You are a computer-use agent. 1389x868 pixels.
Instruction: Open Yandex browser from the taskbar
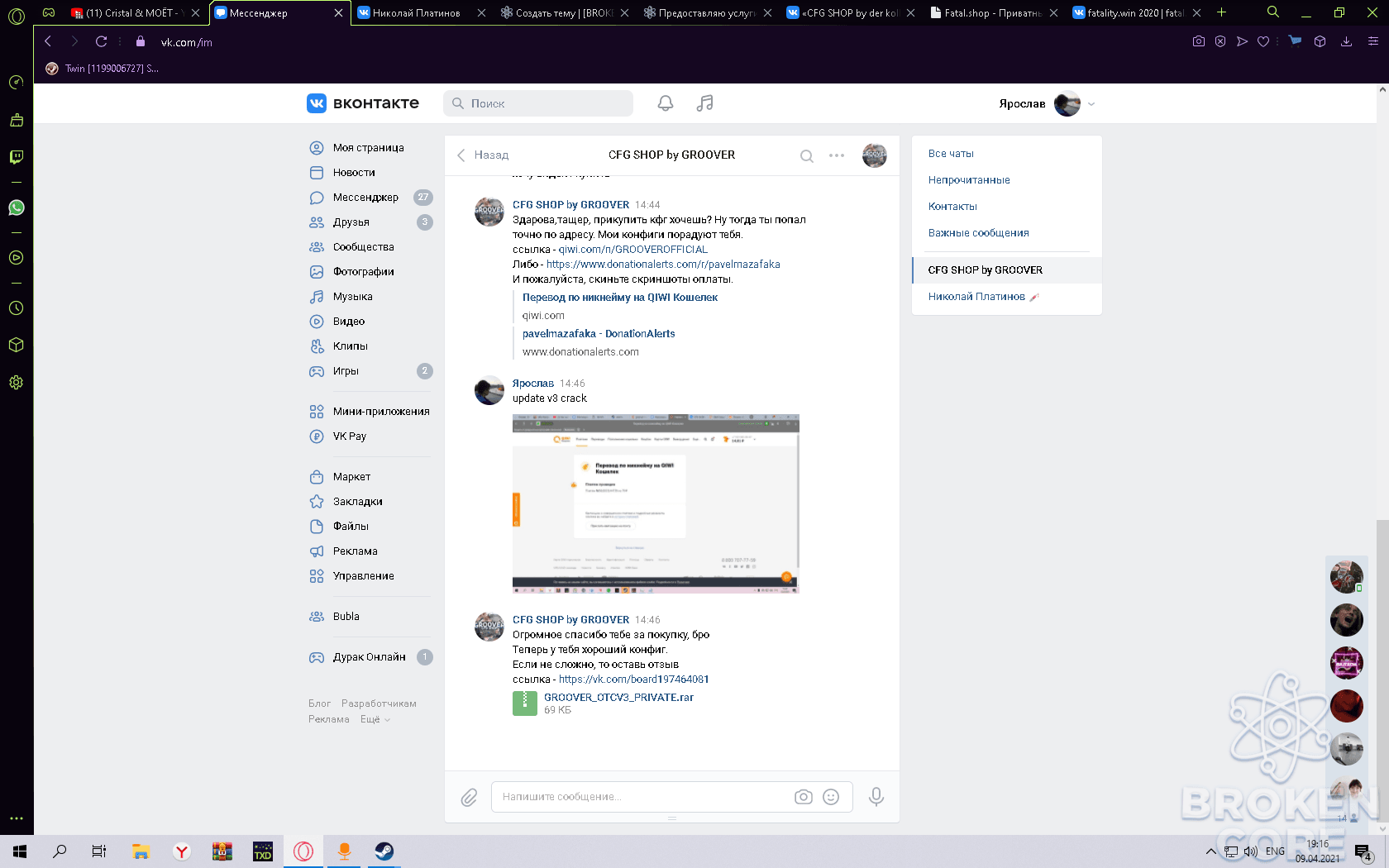pyautogui.click(x=182, y=851)
